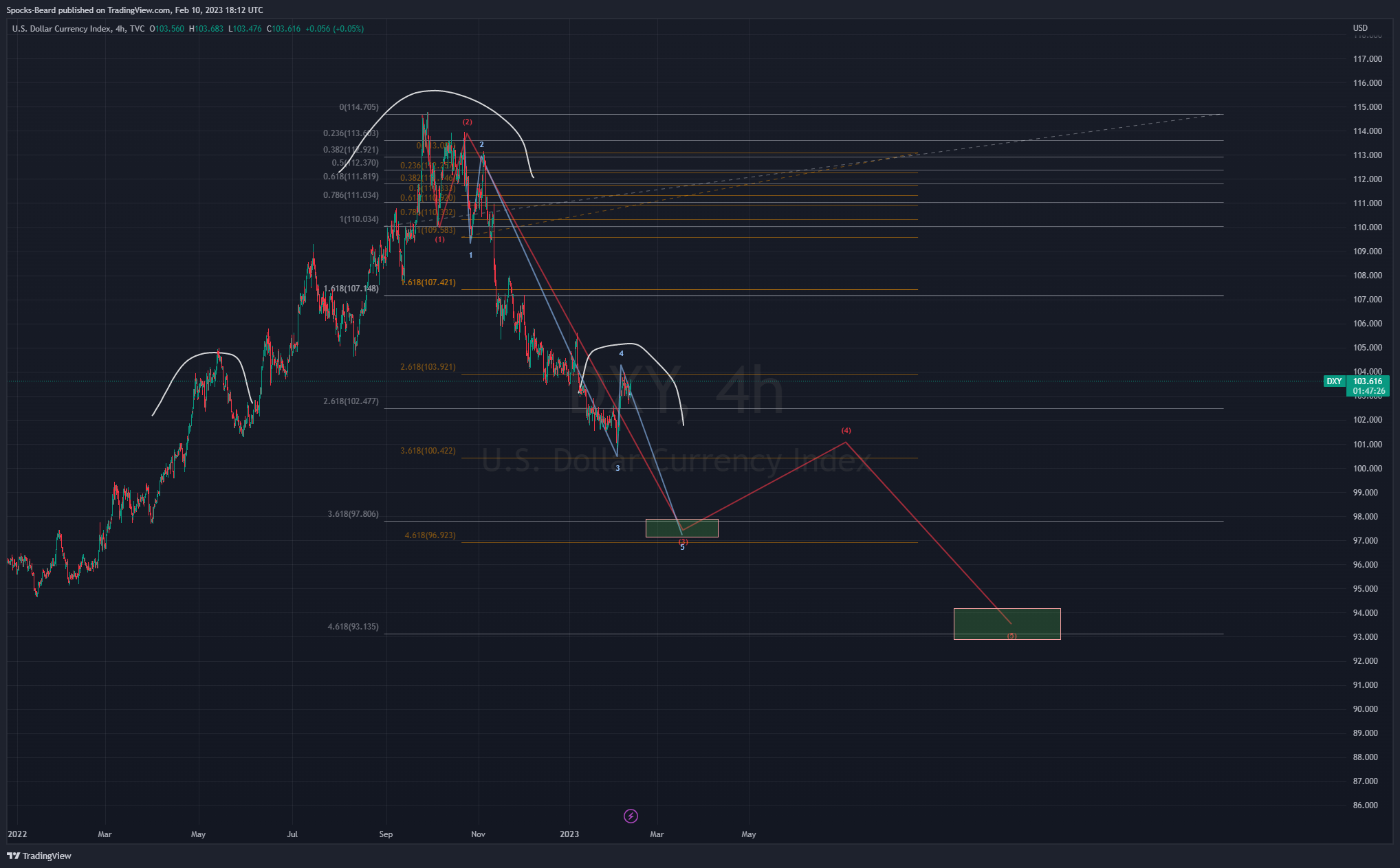Select the orange Fib label 1.618(107.421)
1400x868 pixels.
pos(429,282)
